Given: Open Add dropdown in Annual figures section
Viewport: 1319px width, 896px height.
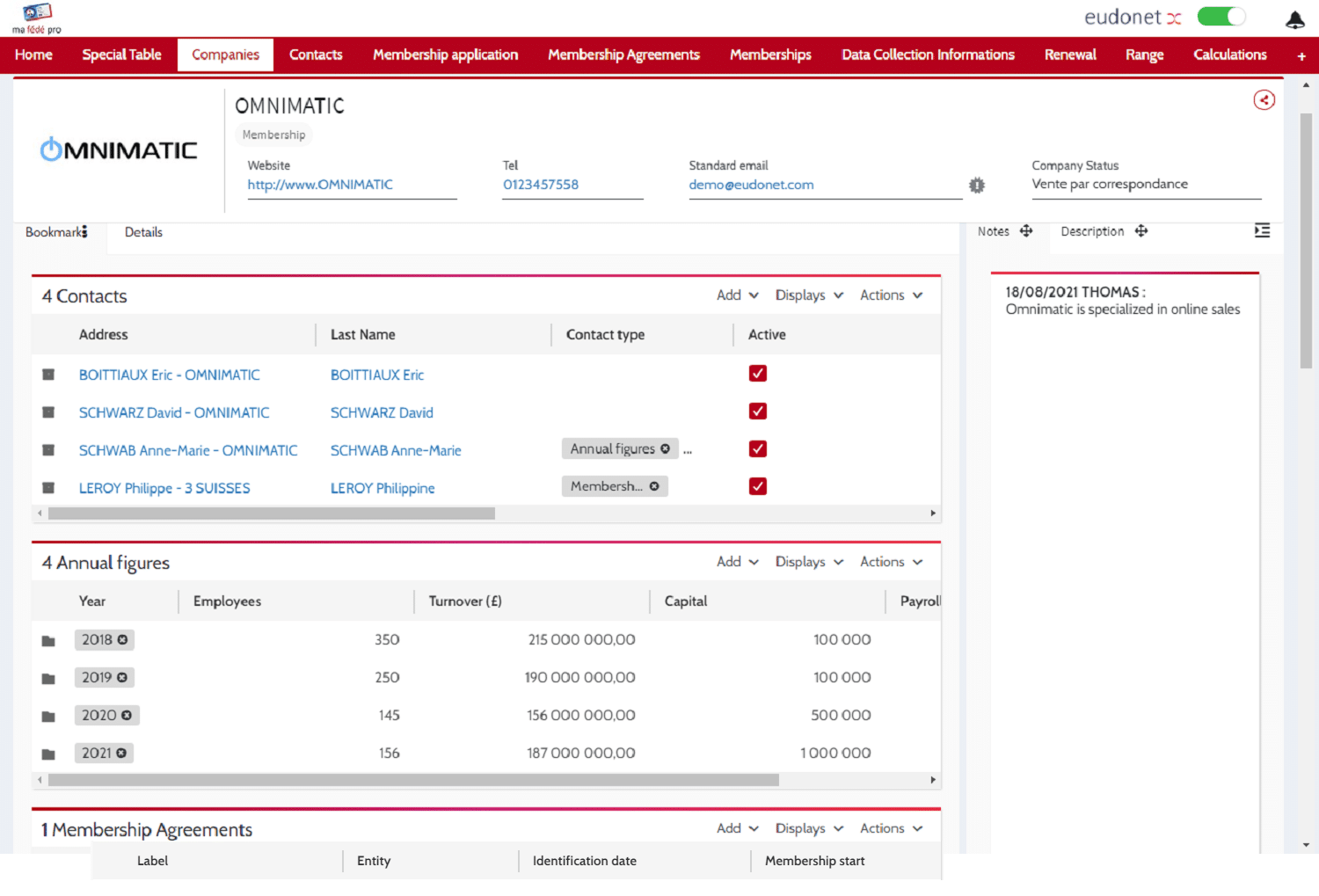Looking at the screenshot, I should tap(737, 562).
